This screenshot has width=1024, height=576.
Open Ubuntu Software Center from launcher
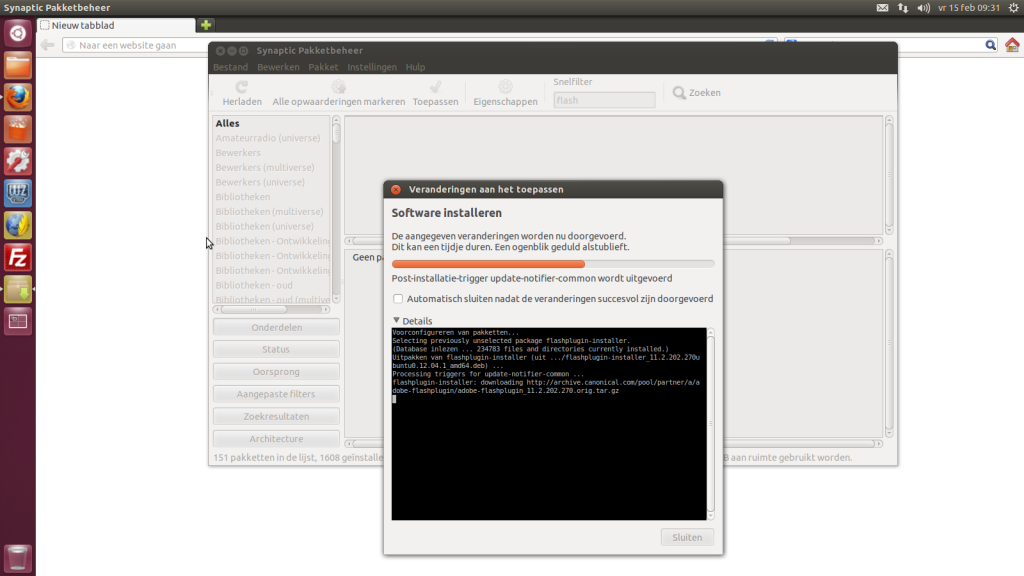point(18,129)
